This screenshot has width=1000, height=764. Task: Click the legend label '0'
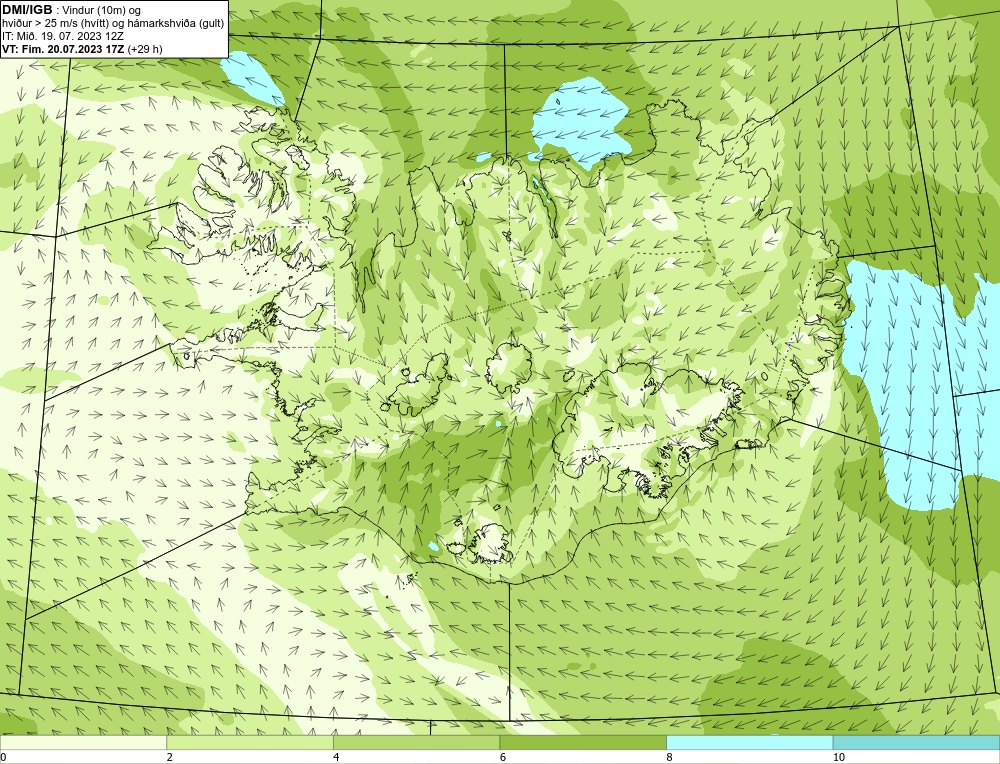[x=3, y=757]
